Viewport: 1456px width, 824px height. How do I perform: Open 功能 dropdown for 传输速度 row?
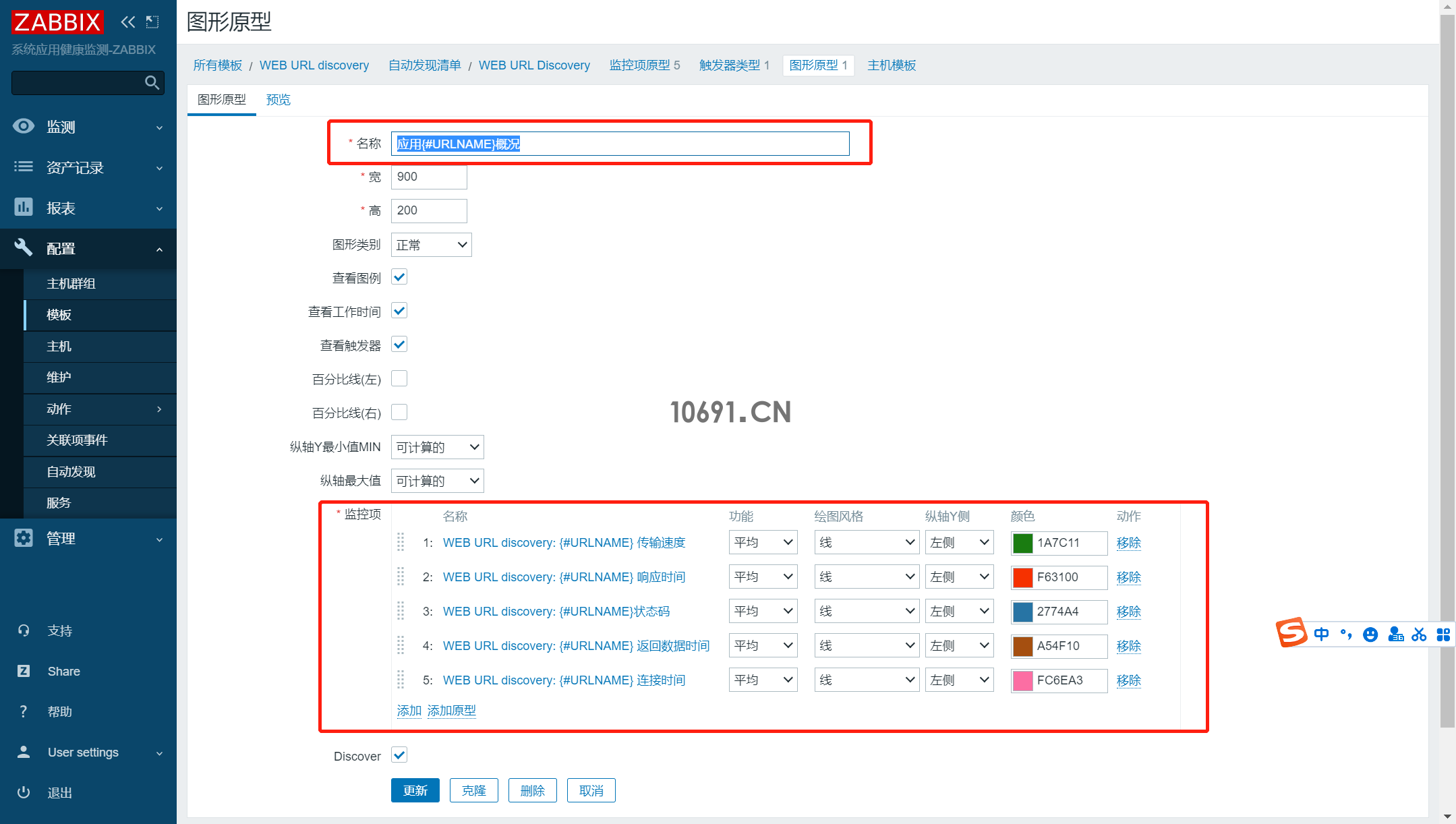click(x=763, y=542)
